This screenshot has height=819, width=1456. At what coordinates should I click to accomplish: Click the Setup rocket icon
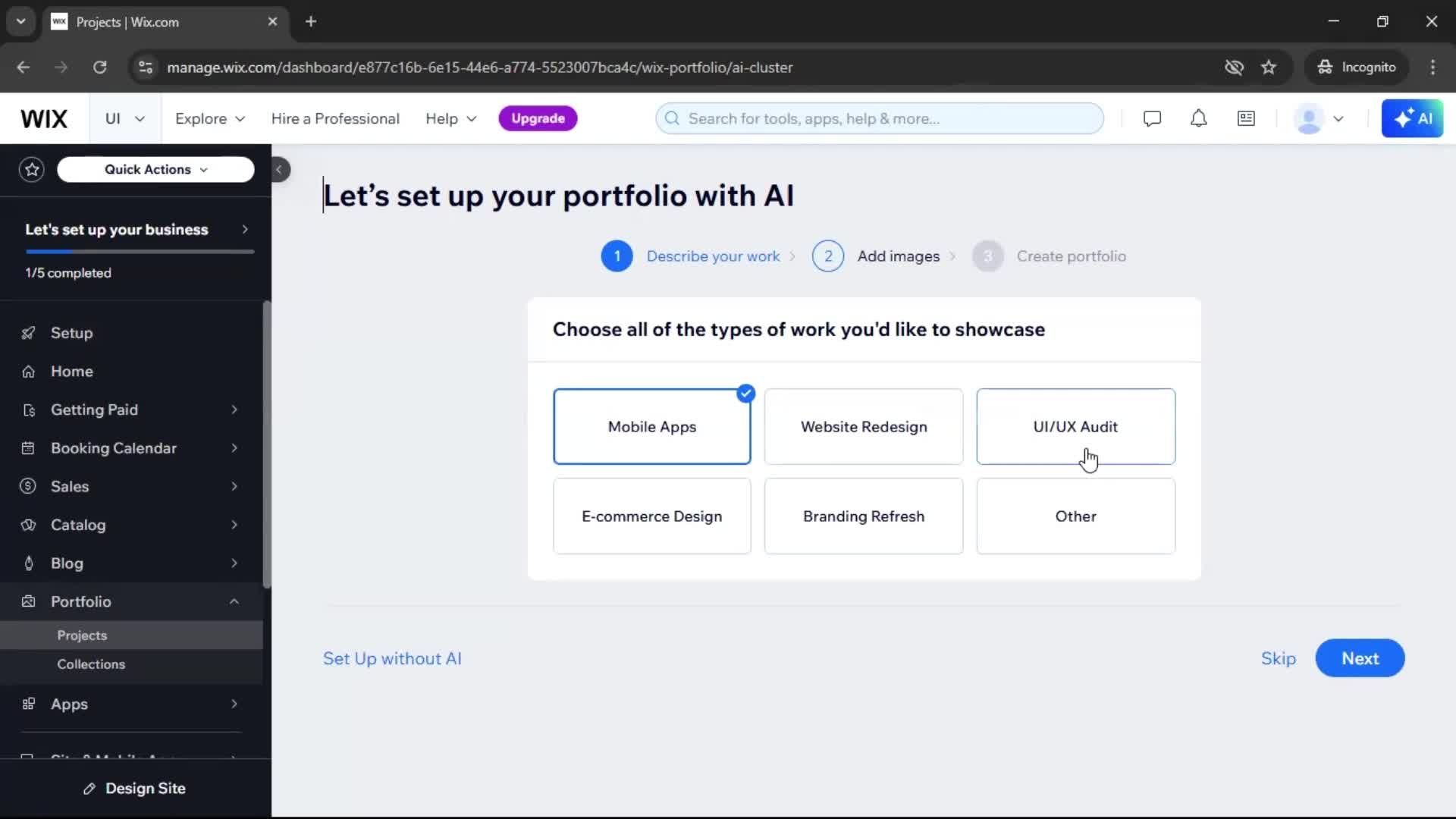tap(28, 333)
